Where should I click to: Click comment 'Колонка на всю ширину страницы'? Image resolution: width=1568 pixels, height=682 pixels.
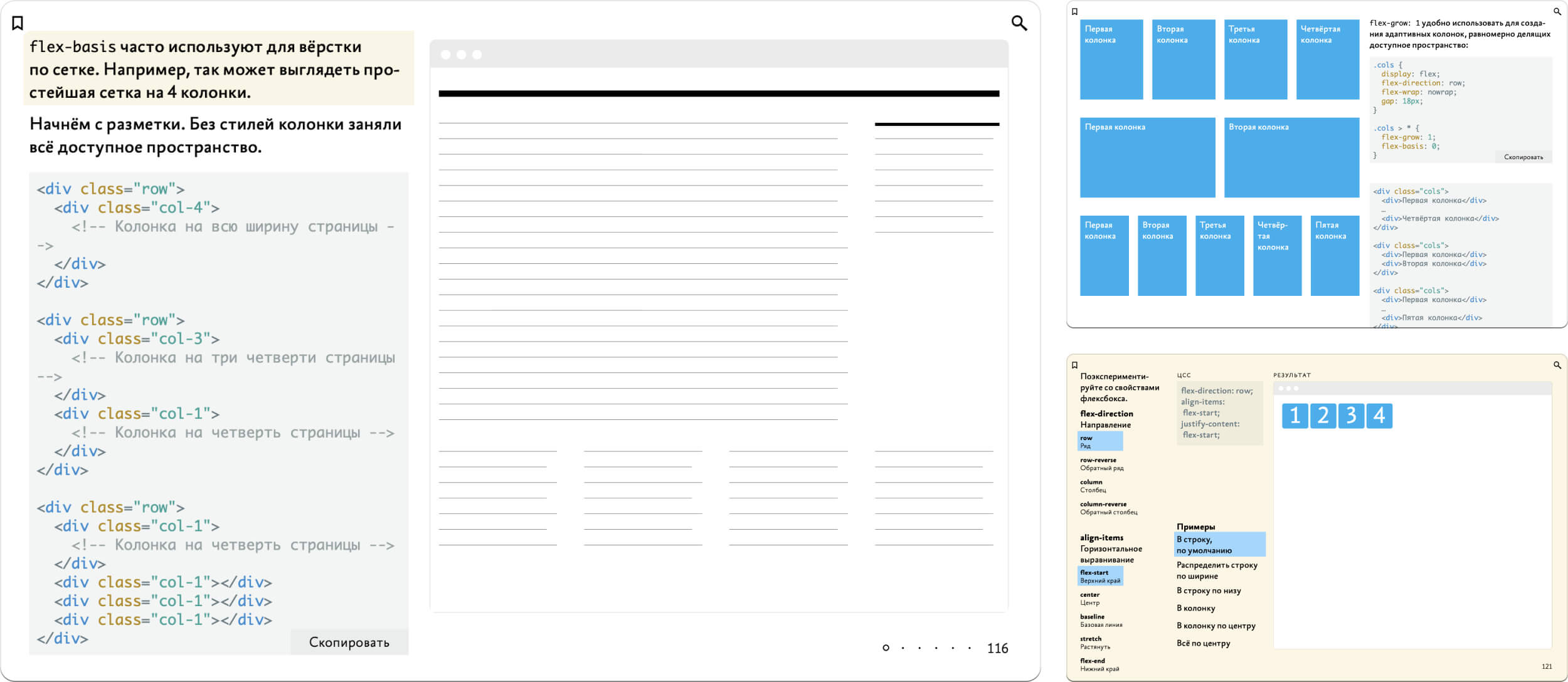[216, 236]
